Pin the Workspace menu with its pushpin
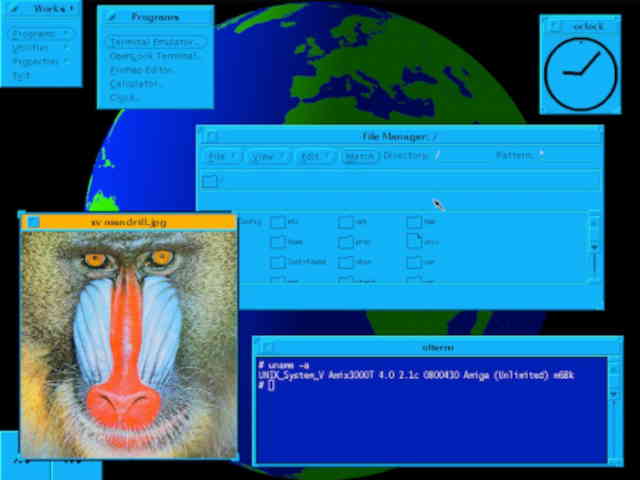This screenshot has width=640, height=480. click(15, 9)
